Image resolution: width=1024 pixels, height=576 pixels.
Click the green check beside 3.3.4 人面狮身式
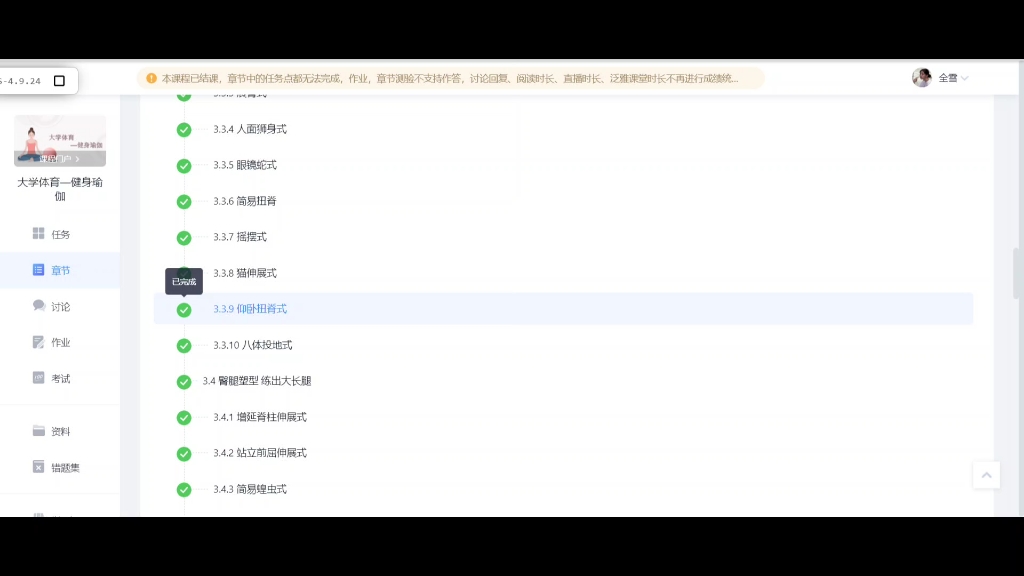pyautogui.click(x=184, y=129)
